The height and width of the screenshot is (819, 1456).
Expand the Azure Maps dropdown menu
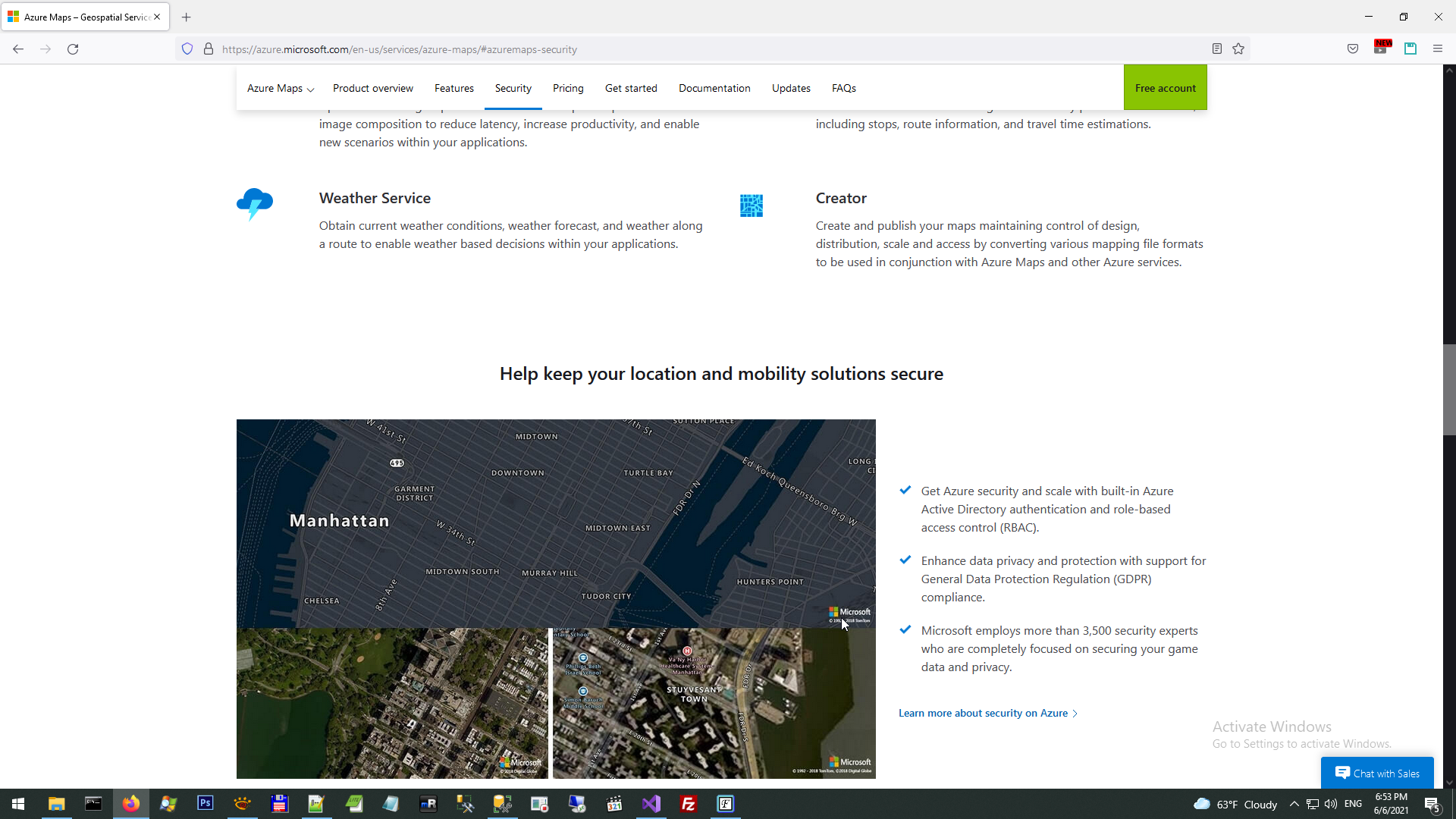pos(280,89)
